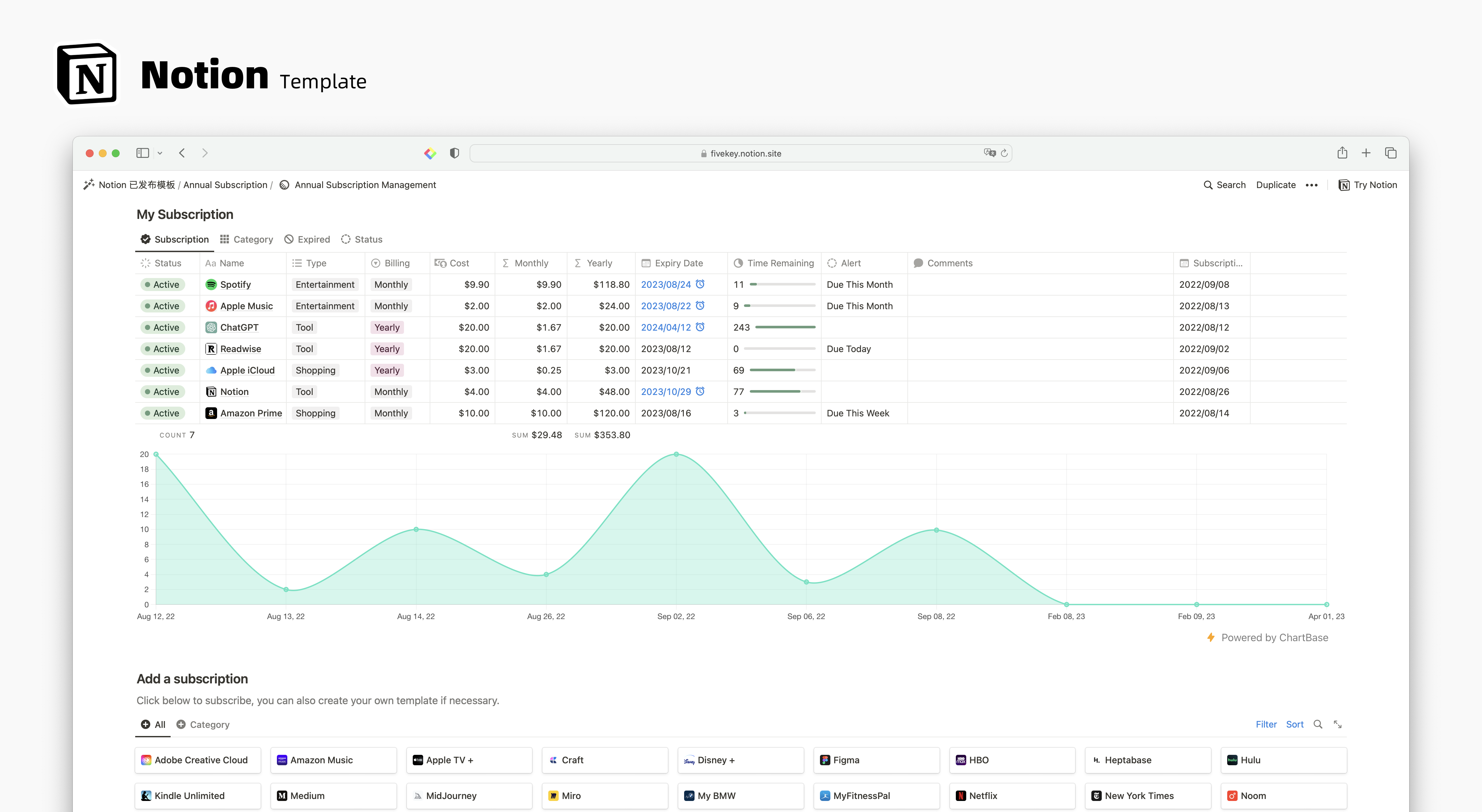
Task: Click the Readwise row icon
Action: click(x=211, y=349)
